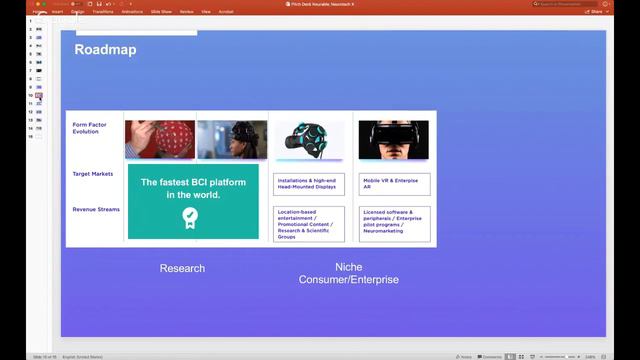Screen dimensions: 640x360
Task: Select the red EEG cap image
Action: (160, 139)
